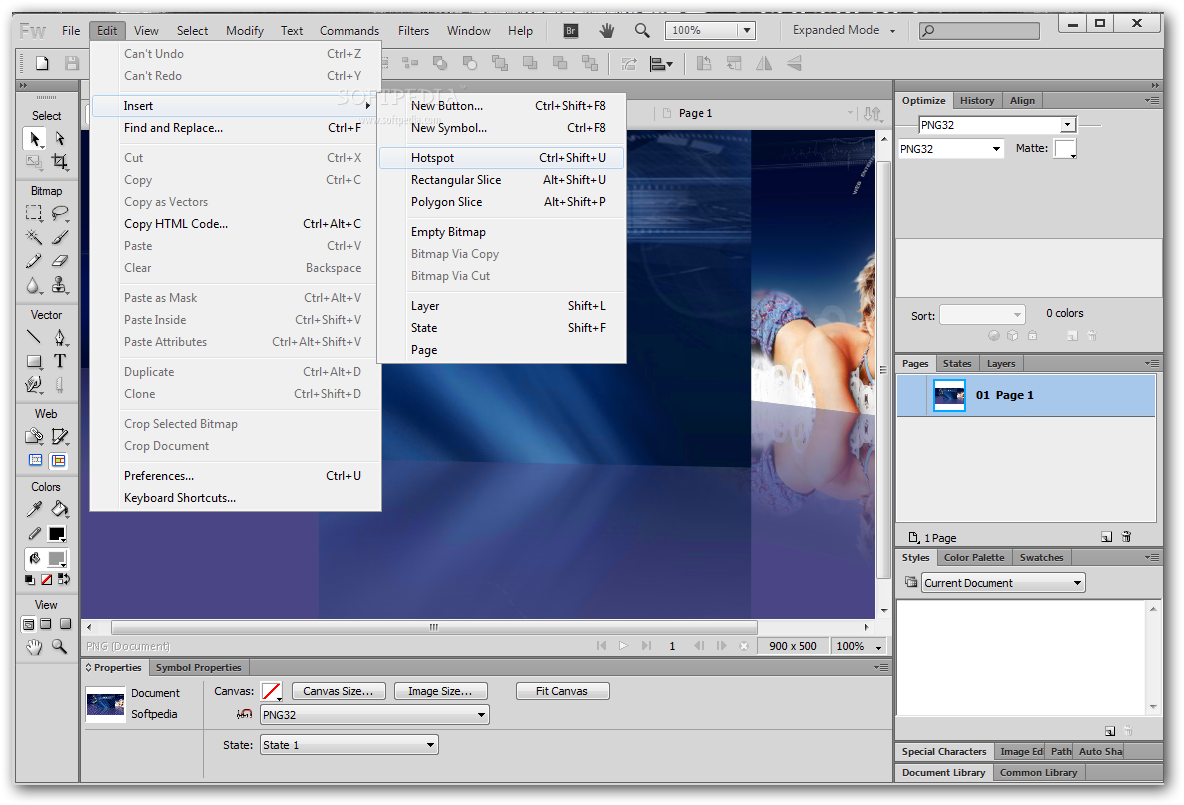1184x805 pixels.
Task: Switch to the History tab
Action: [976, 100]
